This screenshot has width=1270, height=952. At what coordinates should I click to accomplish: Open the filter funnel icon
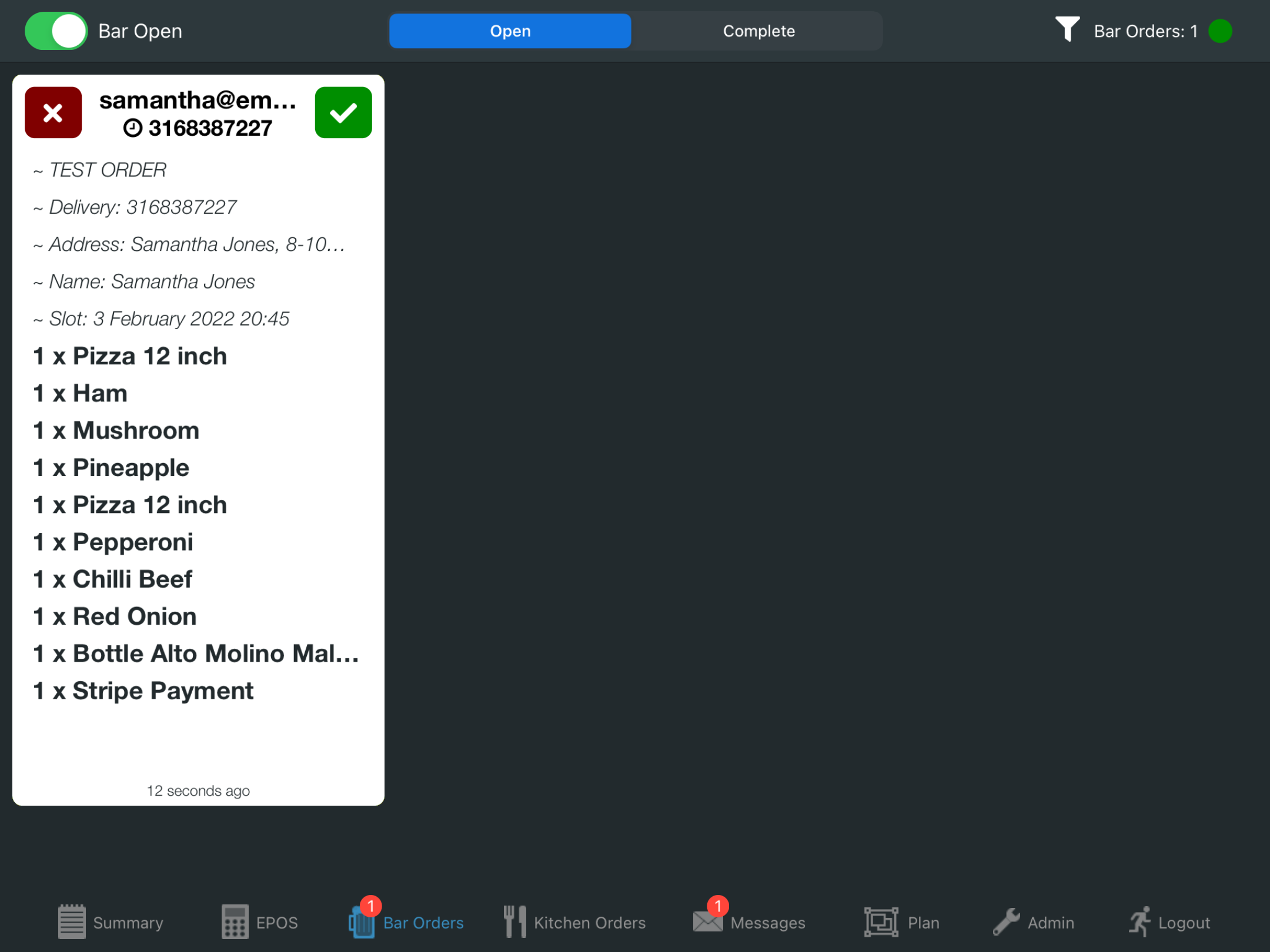(x=1067, y=29)
